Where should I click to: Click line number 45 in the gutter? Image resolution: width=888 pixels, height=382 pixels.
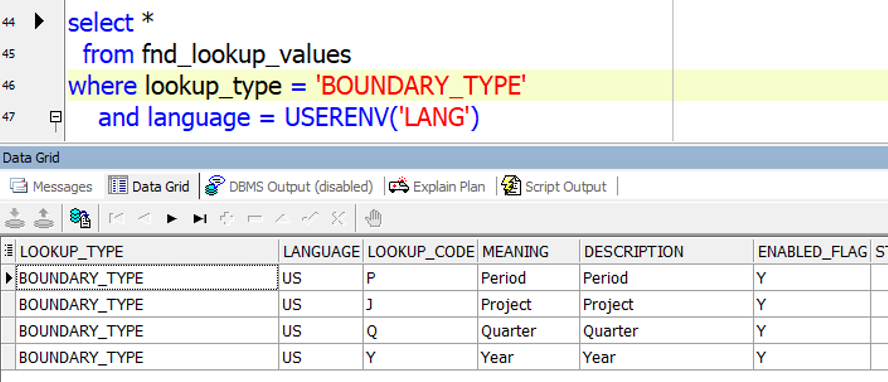pyautogui.click(x=9, y=54)
